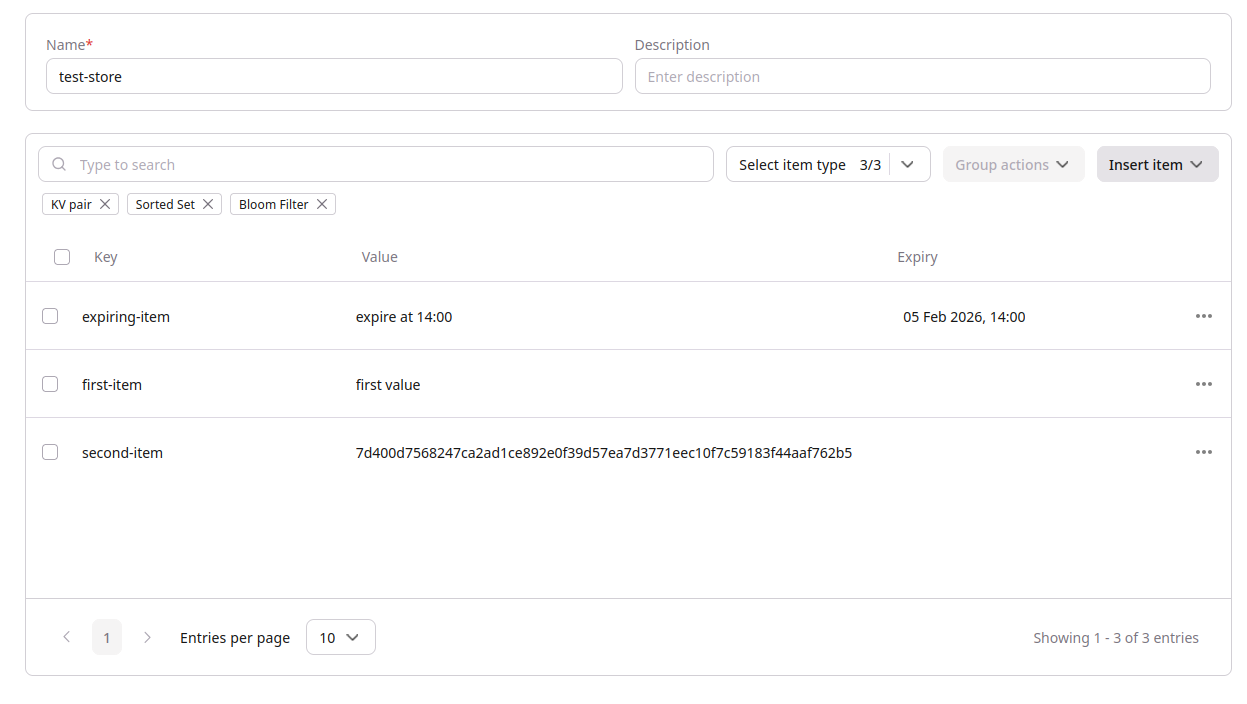Go to previous page arrow
The image size is (1247, 704).
67,637
